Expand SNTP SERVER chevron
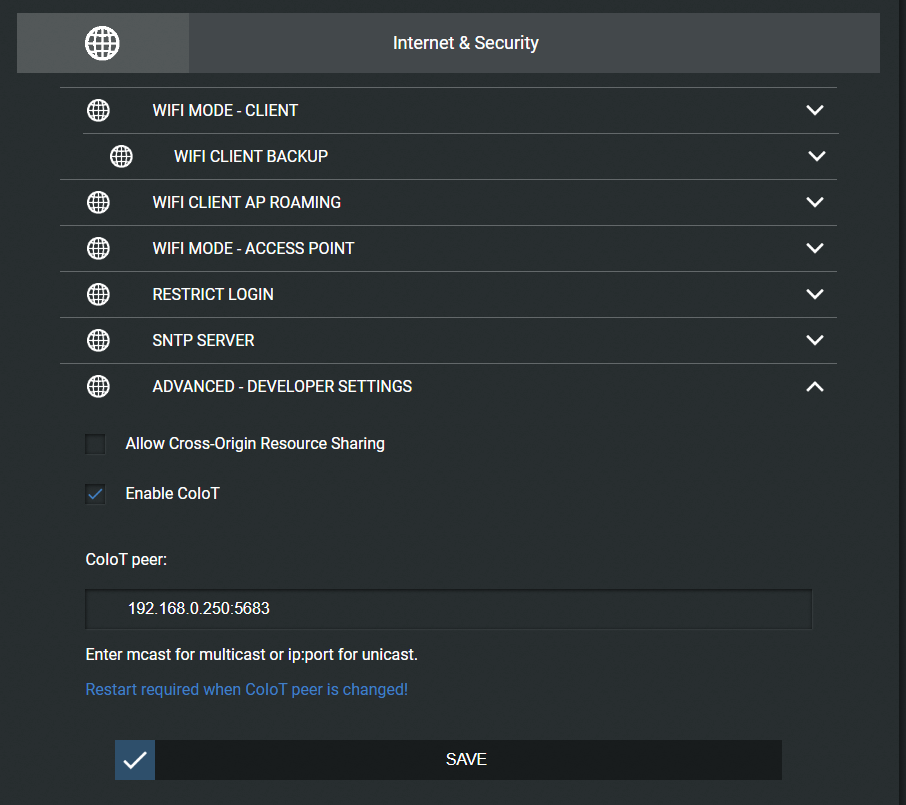This screenshot has height=805, width=906. point(815,340)
